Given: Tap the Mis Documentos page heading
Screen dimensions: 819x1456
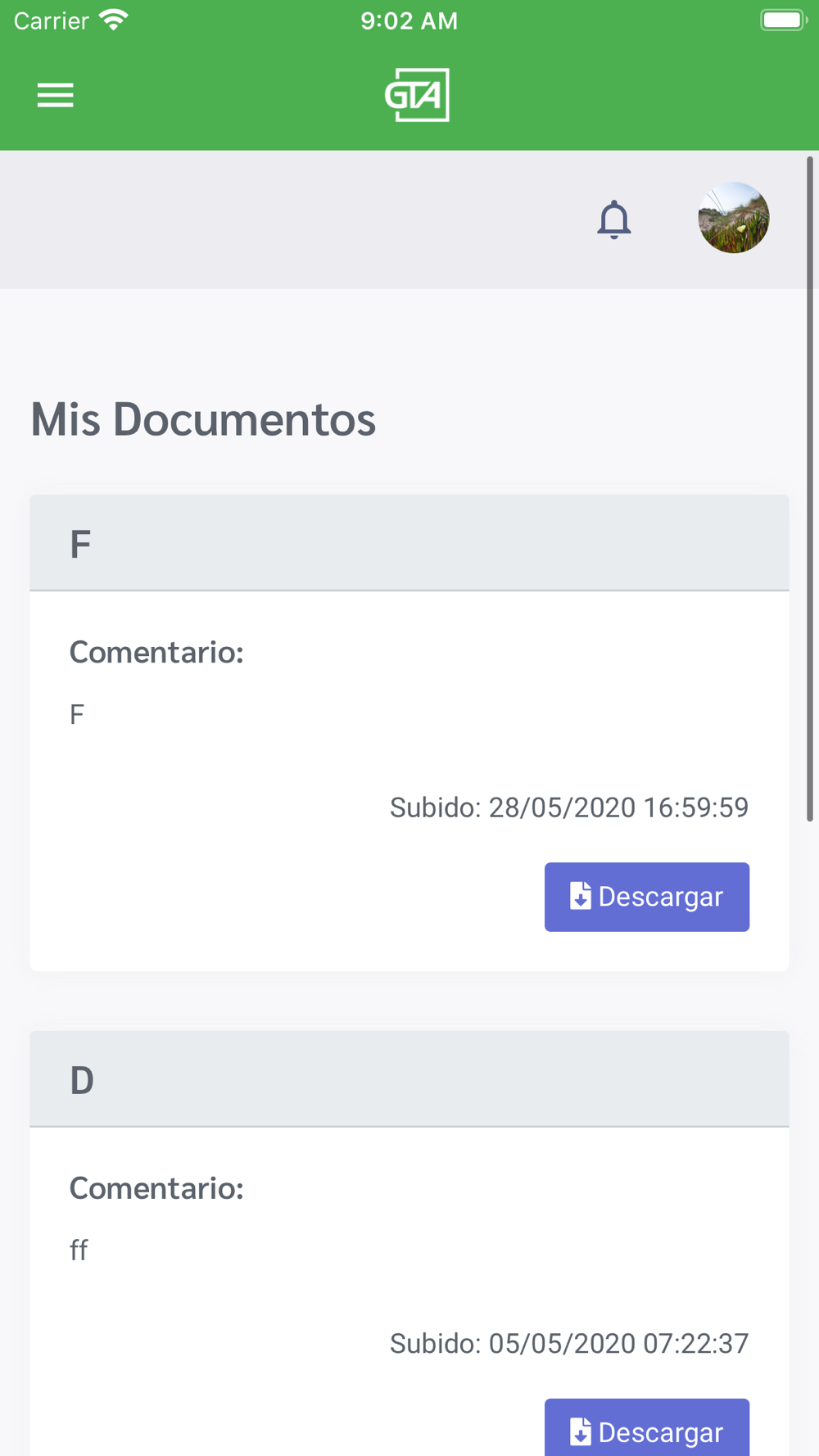Looking at the screenshot, I should click(203, 419).
